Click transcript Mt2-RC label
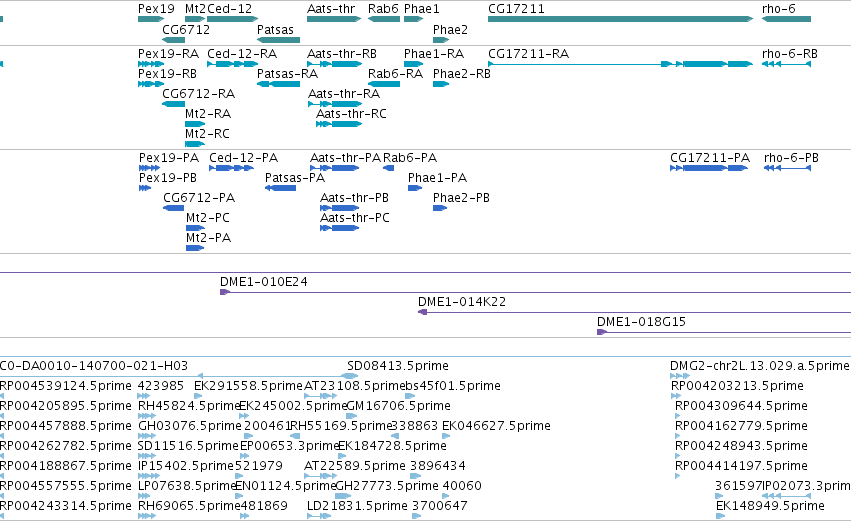Image resolution: width=851 pixels, height=521 pixels. (207, 134)
